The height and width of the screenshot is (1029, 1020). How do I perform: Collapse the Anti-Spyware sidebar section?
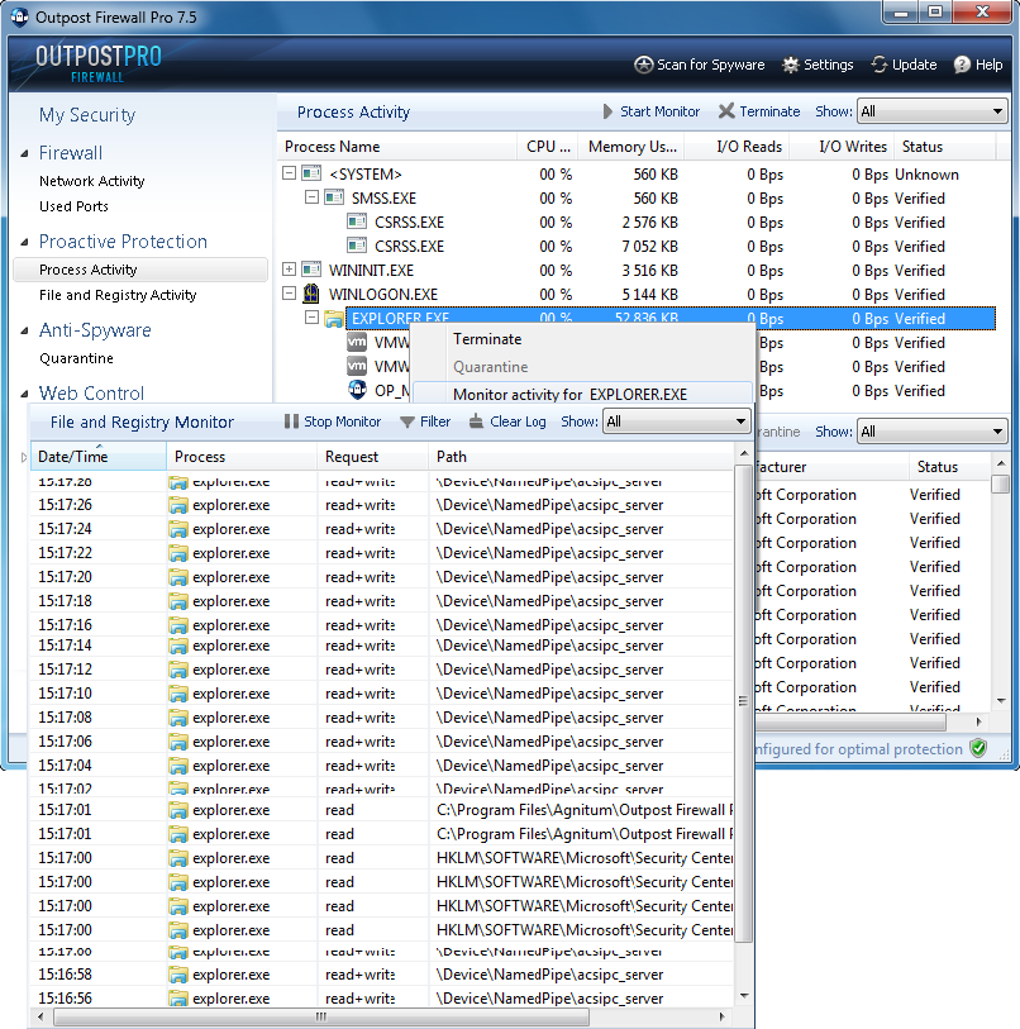24,331
